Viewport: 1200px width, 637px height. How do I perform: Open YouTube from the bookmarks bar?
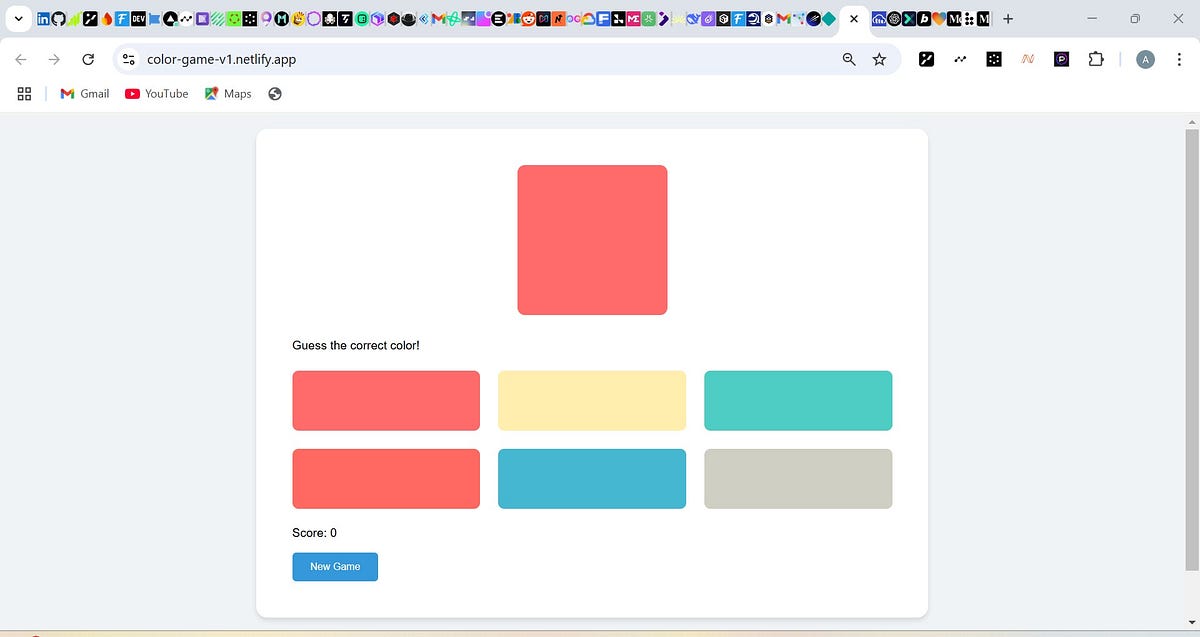(156, 93)
